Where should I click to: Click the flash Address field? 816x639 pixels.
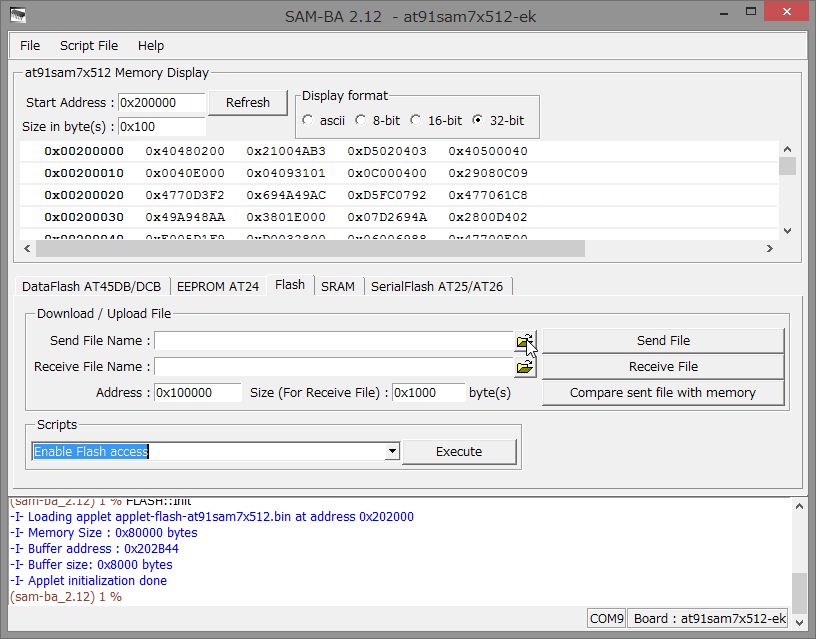(198, 393)
